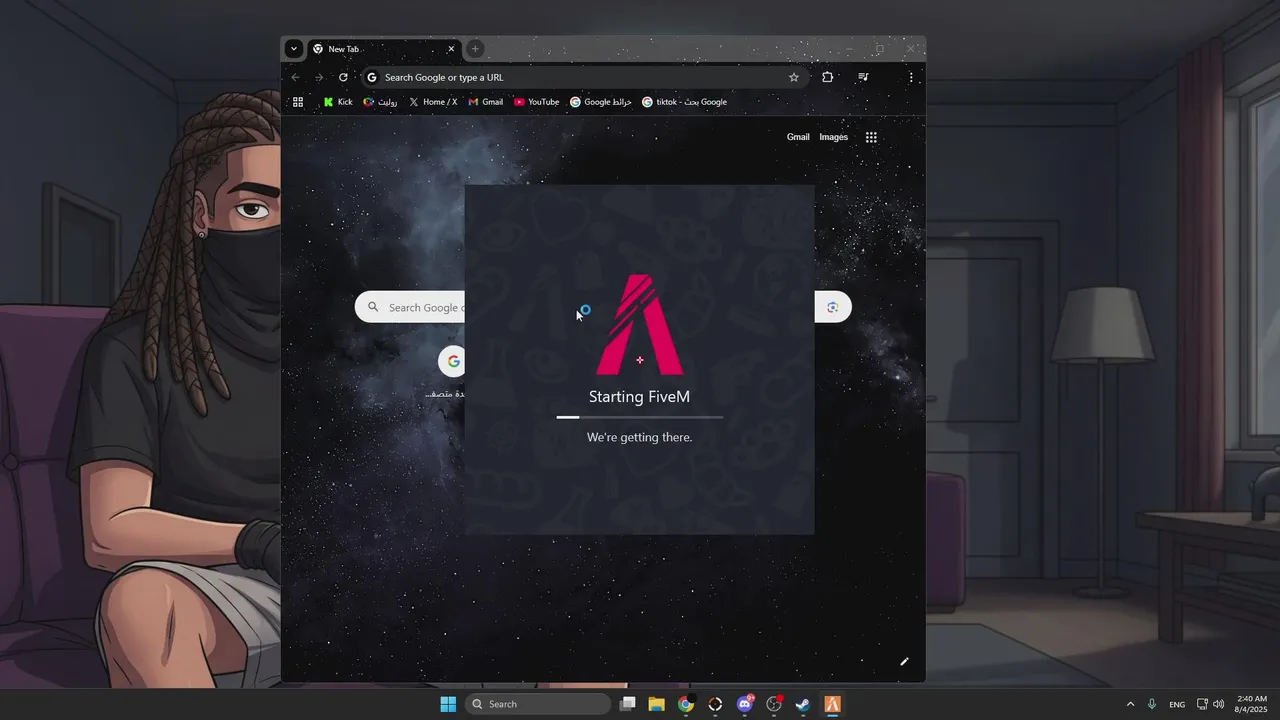Click the Images link on new tab page
The image size is (1280, 720).
coord(833,137)
